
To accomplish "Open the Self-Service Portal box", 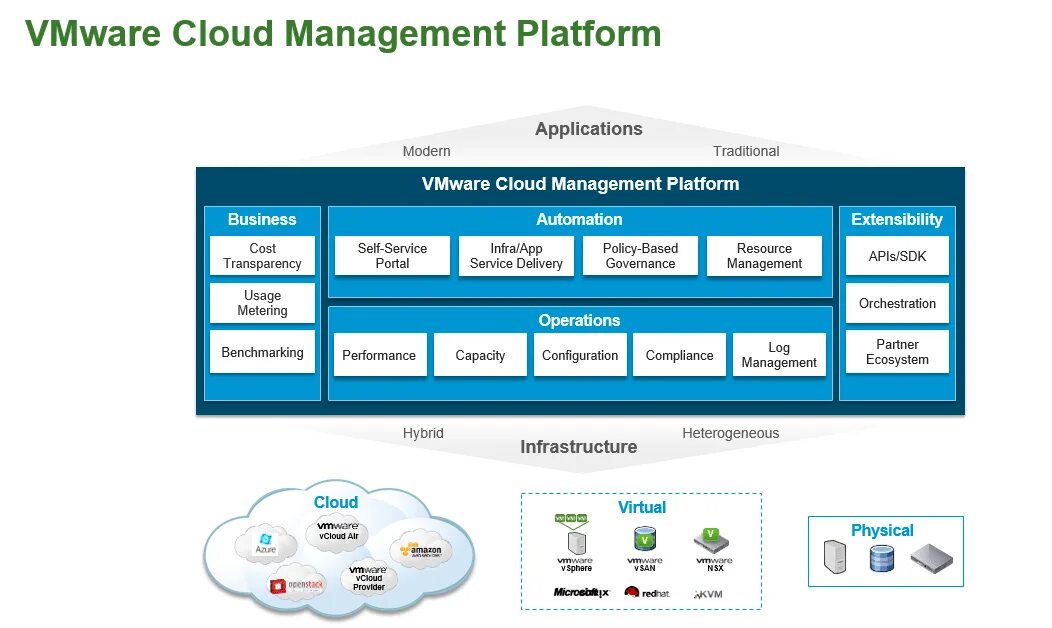I will coord(392,256).
